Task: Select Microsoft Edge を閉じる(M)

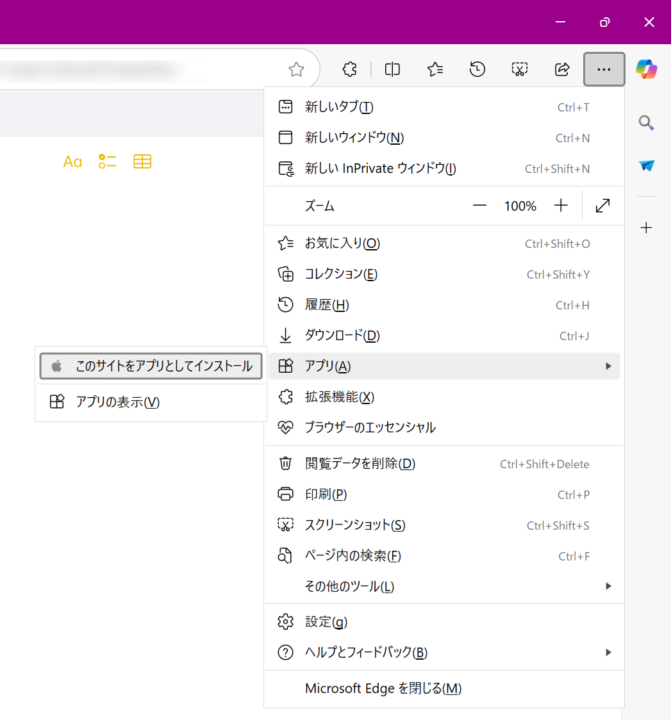Action: [x=444, y=688]
